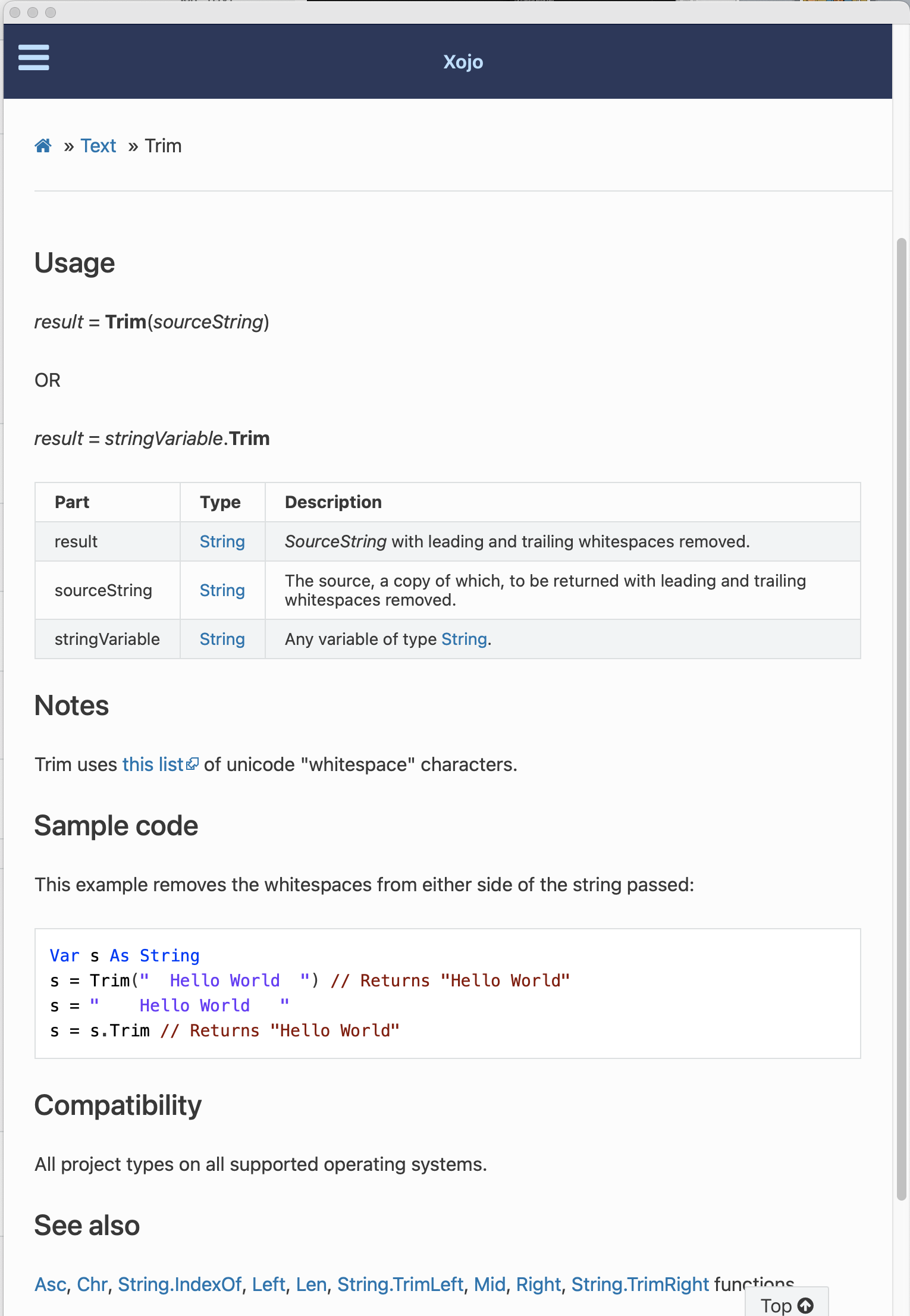Open the Text breadcrumb link

(x=98, y=146)
